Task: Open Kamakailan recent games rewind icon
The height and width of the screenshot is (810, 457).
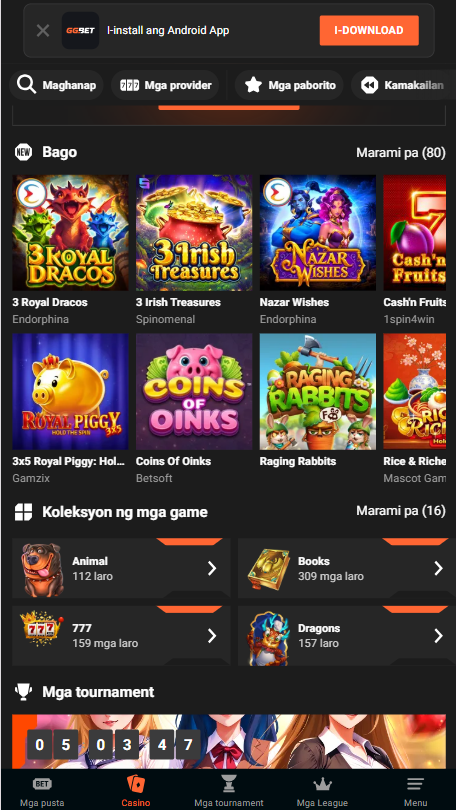Action: (x=370, y=85)
